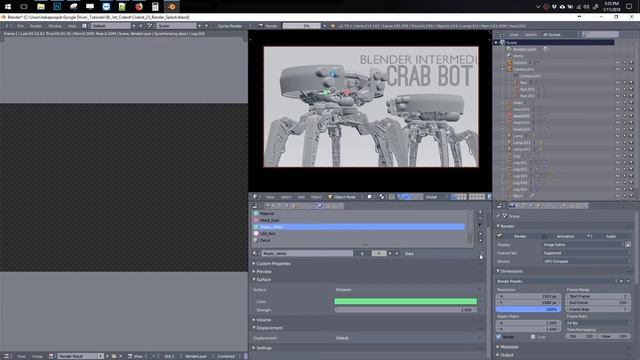Open the Object menu in 3D header
The height and width of the screenshot is (360, 640).
316,197
